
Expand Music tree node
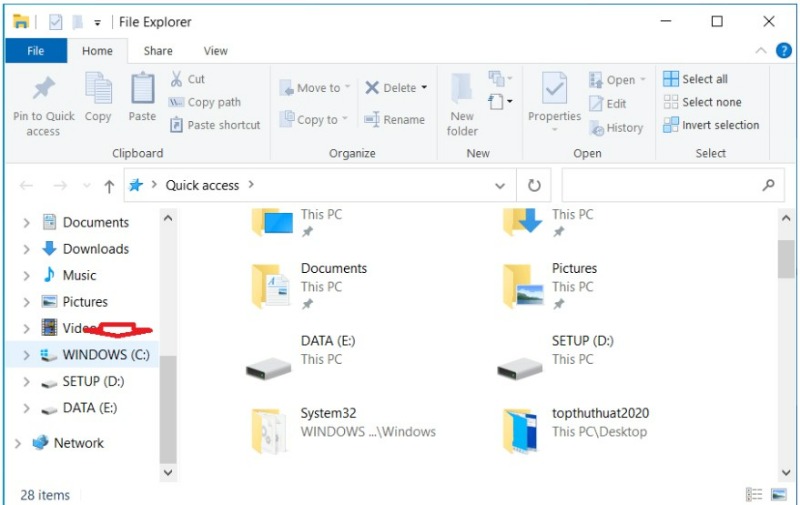(x=27, y=276)
